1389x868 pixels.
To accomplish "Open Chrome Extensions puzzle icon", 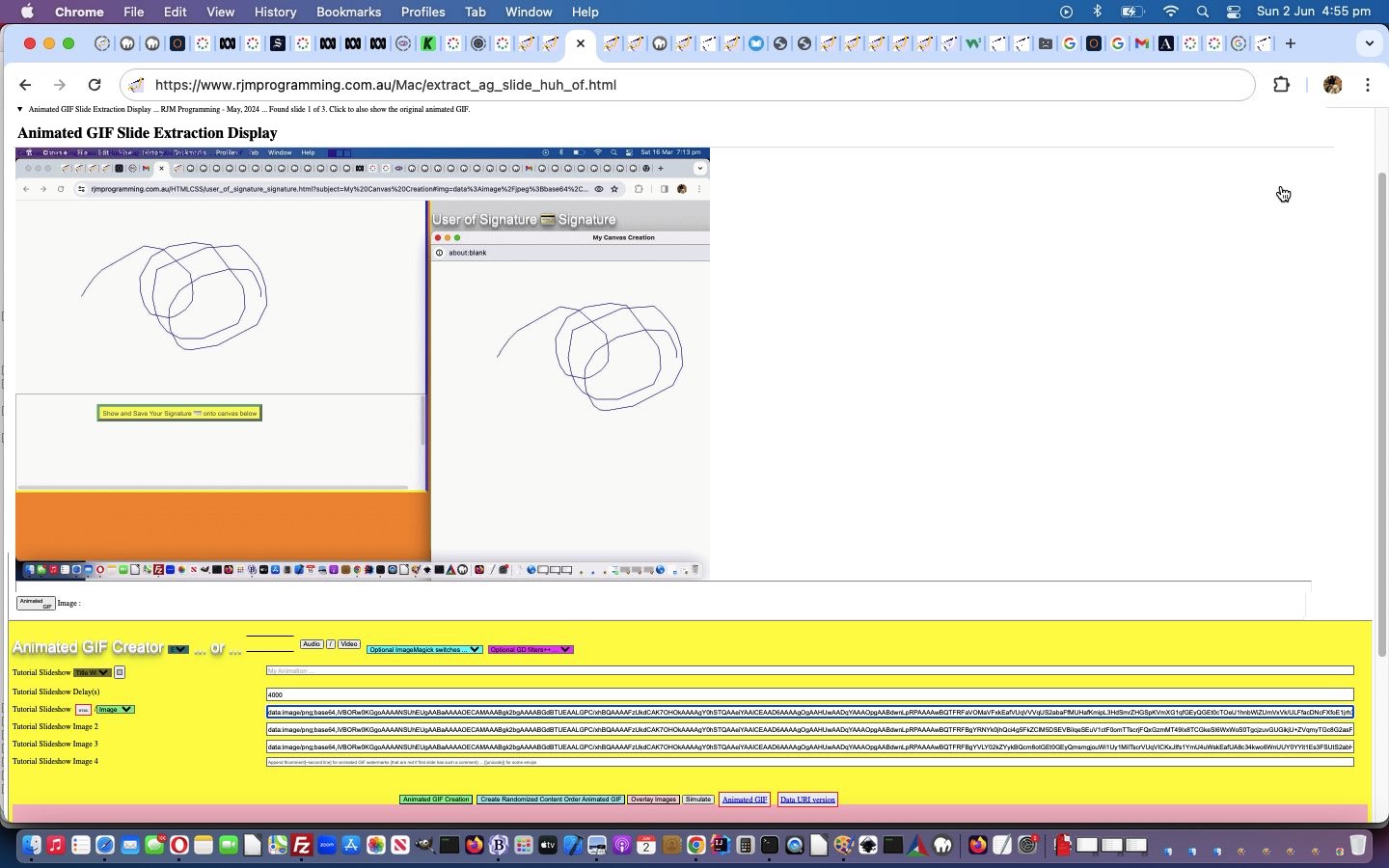I will 1281,85.
